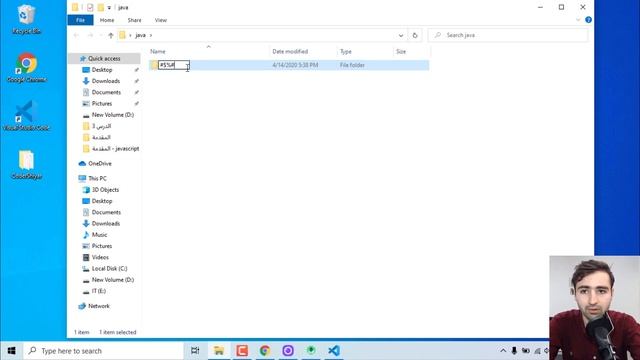This screenshot has height=360, width=640.
Task: Select OneDrive in navigation pane
Action: [x=100, y=164]
